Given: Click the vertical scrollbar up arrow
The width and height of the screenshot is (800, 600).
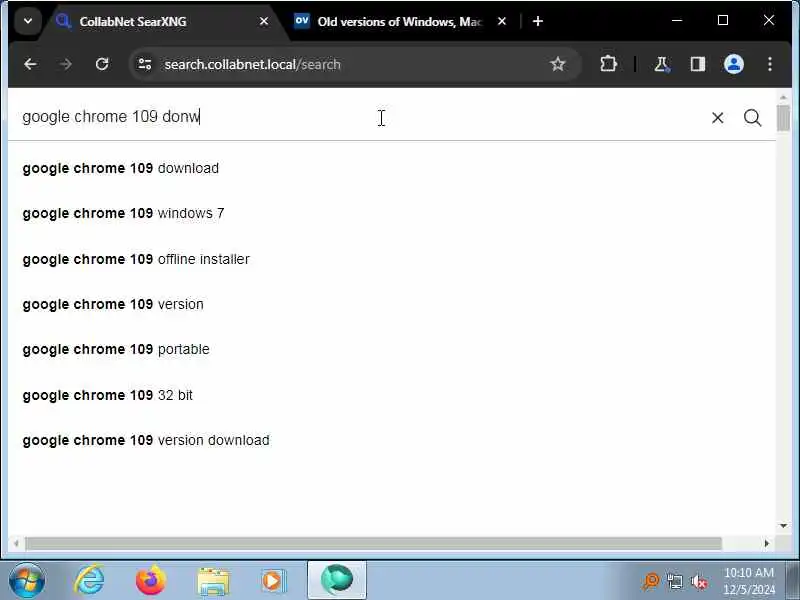Looking at the screenshot, I should click(784, 96).
